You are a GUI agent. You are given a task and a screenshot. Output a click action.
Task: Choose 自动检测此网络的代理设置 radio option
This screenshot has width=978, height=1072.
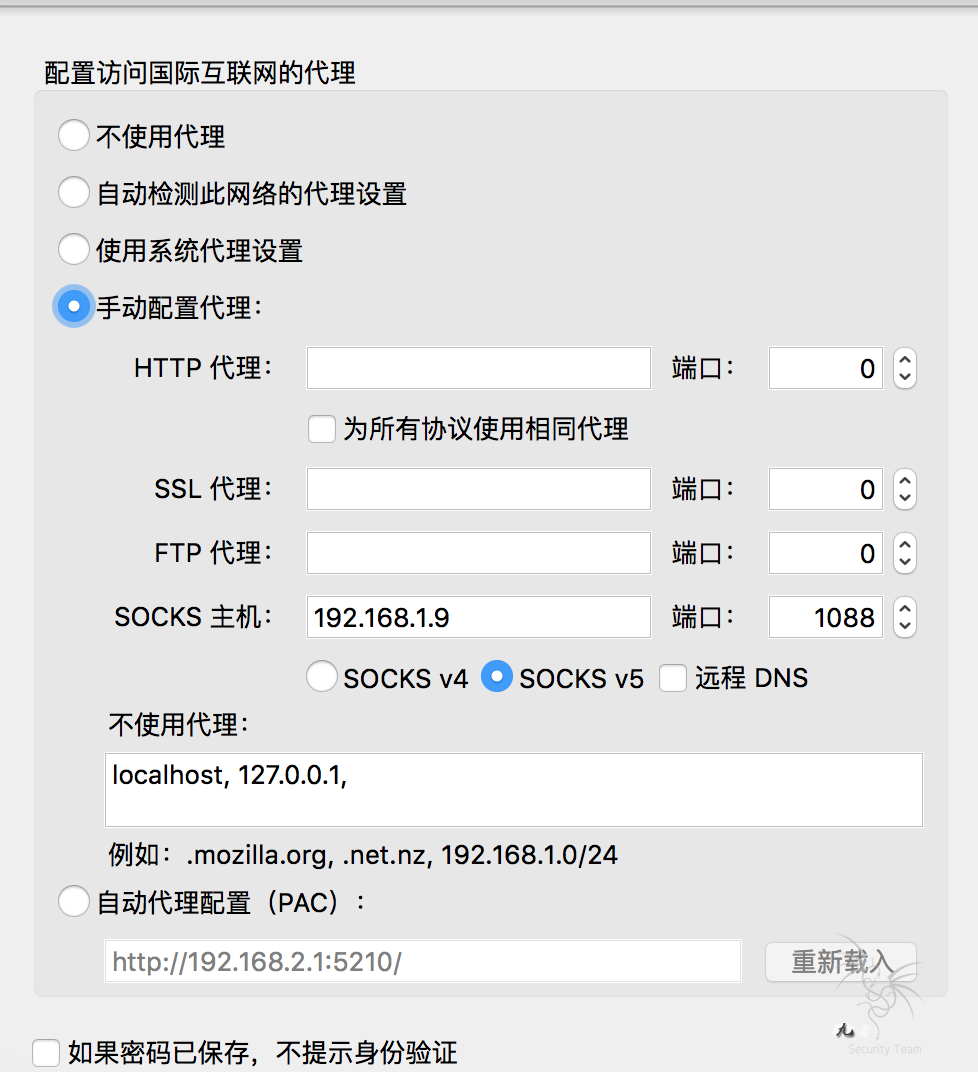74,192
